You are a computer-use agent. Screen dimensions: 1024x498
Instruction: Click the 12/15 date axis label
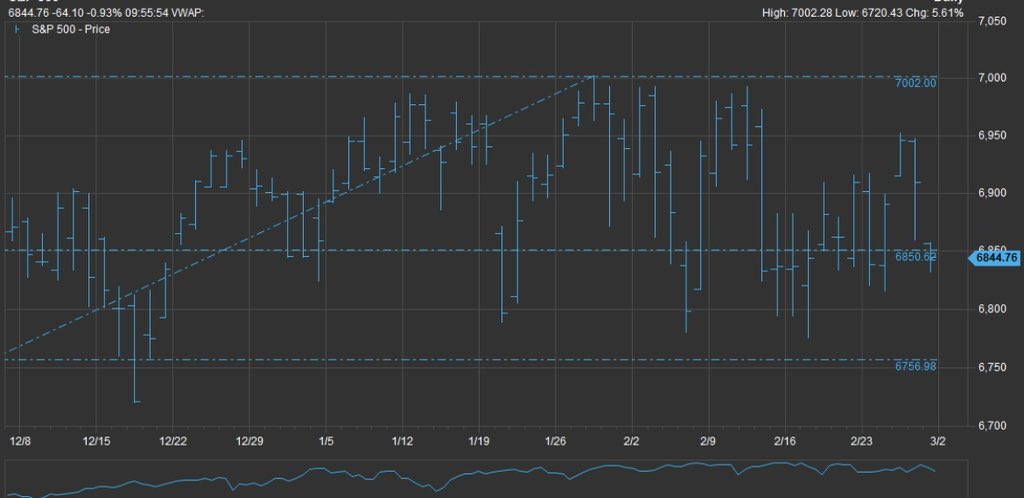96,441
